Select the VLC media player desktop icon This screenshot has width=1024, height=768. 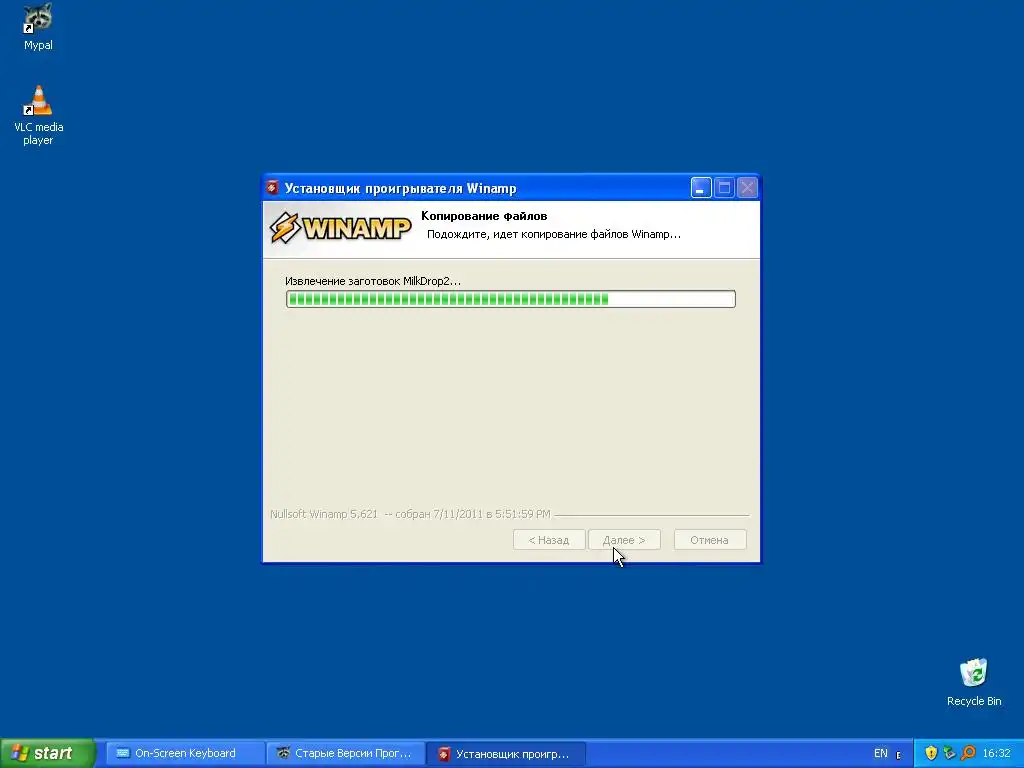(38, 116)
